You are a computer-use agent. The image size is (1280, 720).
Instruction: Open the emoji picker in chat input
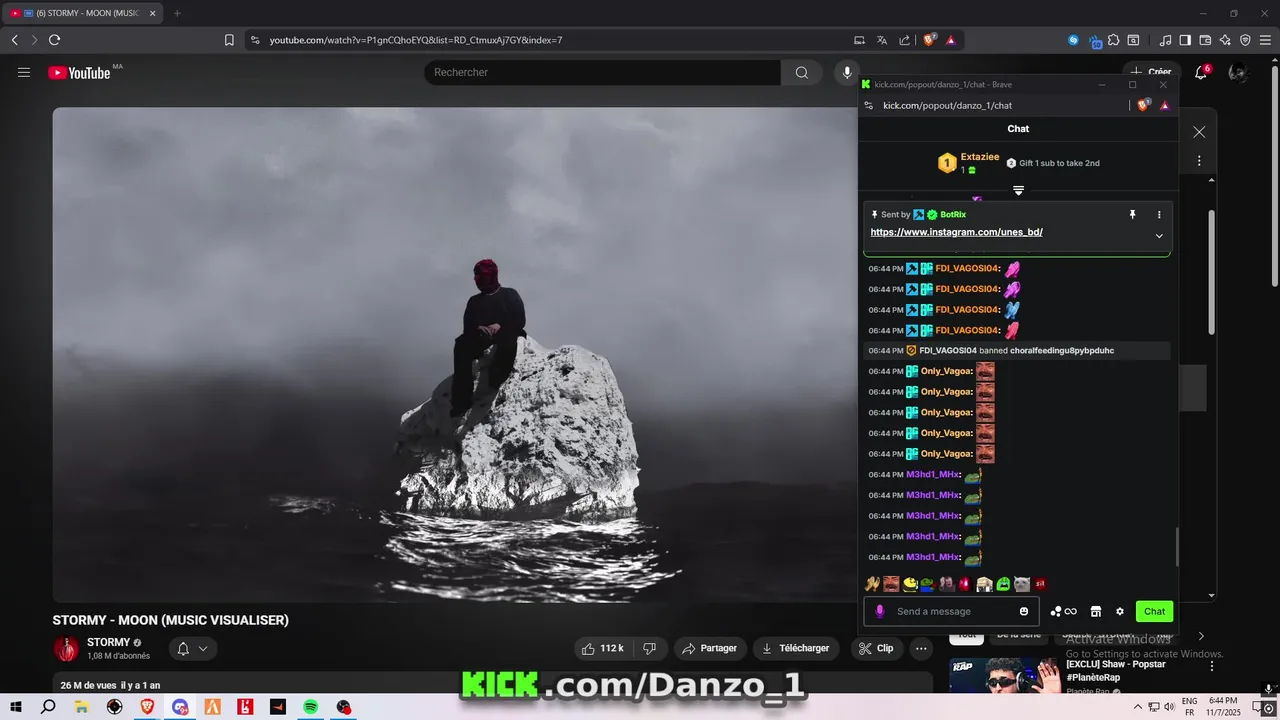pyautogui.click(x=1024, y=611)
